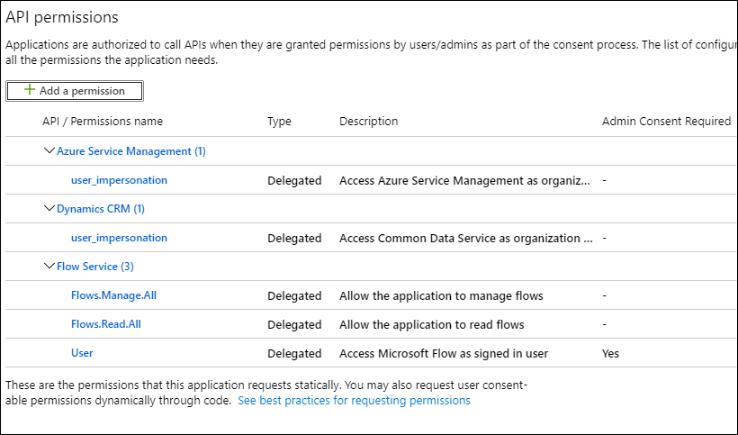Click Delegated type in Azure Service Management user_impersonation row
738x435 pixels.
[x=294, y=181]
